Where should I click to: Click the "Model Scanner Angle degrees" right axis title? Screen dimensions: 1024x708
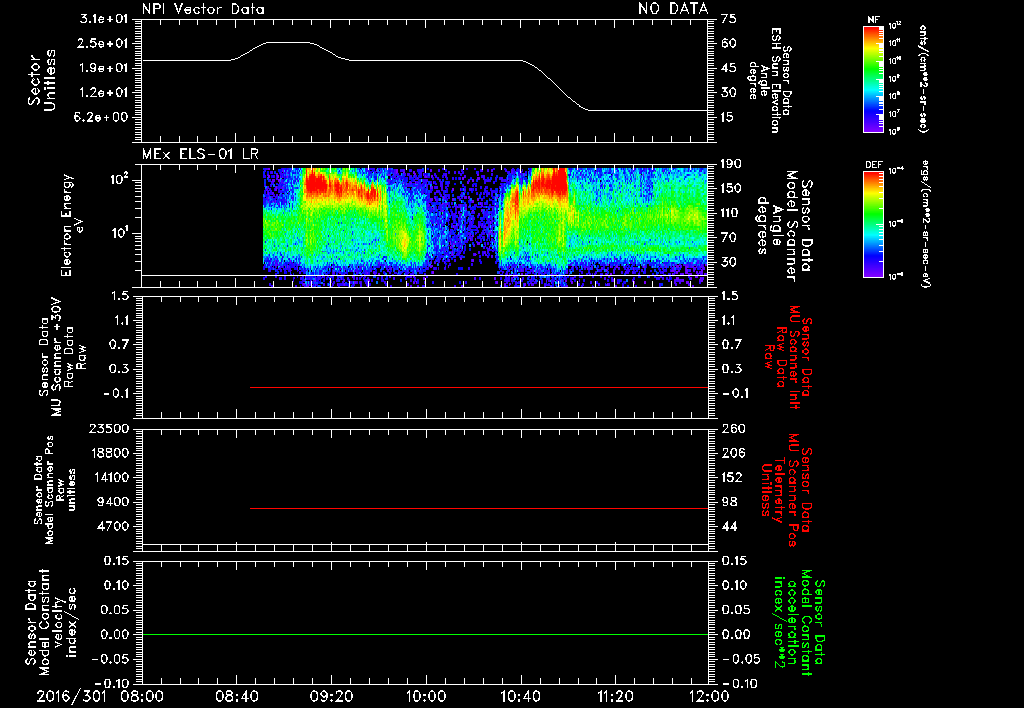[784, 225]
